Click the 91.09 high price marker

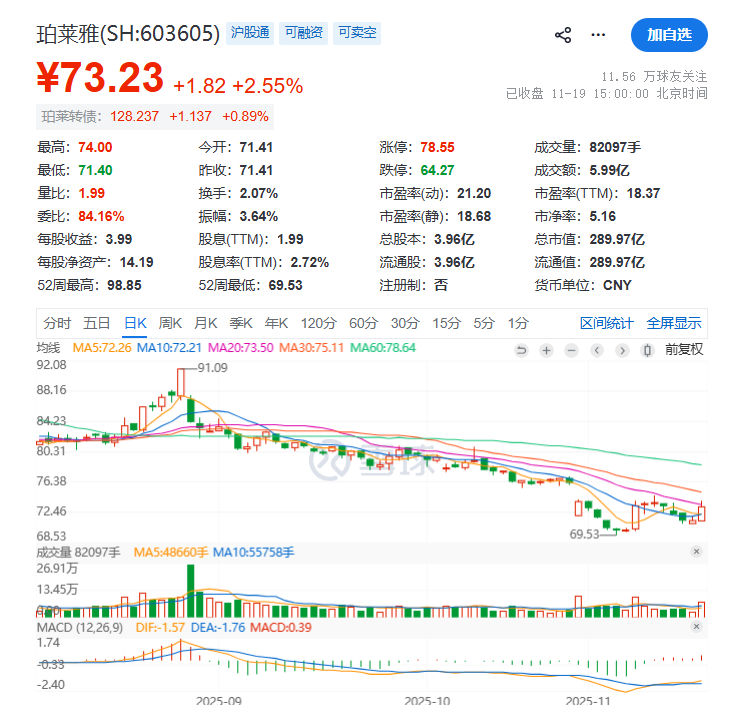coord(213,368)
